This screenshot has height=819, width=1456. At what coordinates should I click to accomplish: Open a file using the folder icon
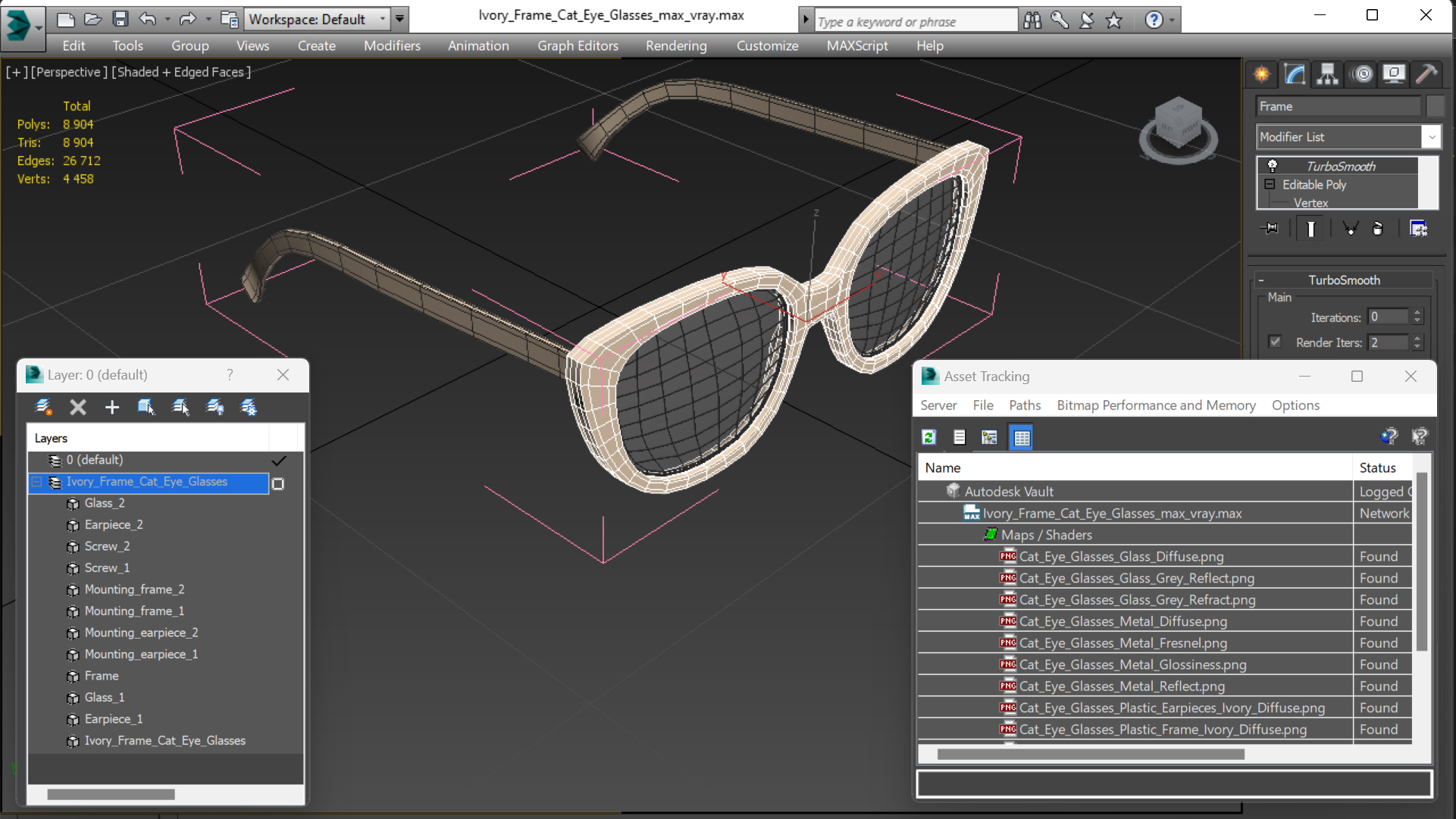point(92,19)
